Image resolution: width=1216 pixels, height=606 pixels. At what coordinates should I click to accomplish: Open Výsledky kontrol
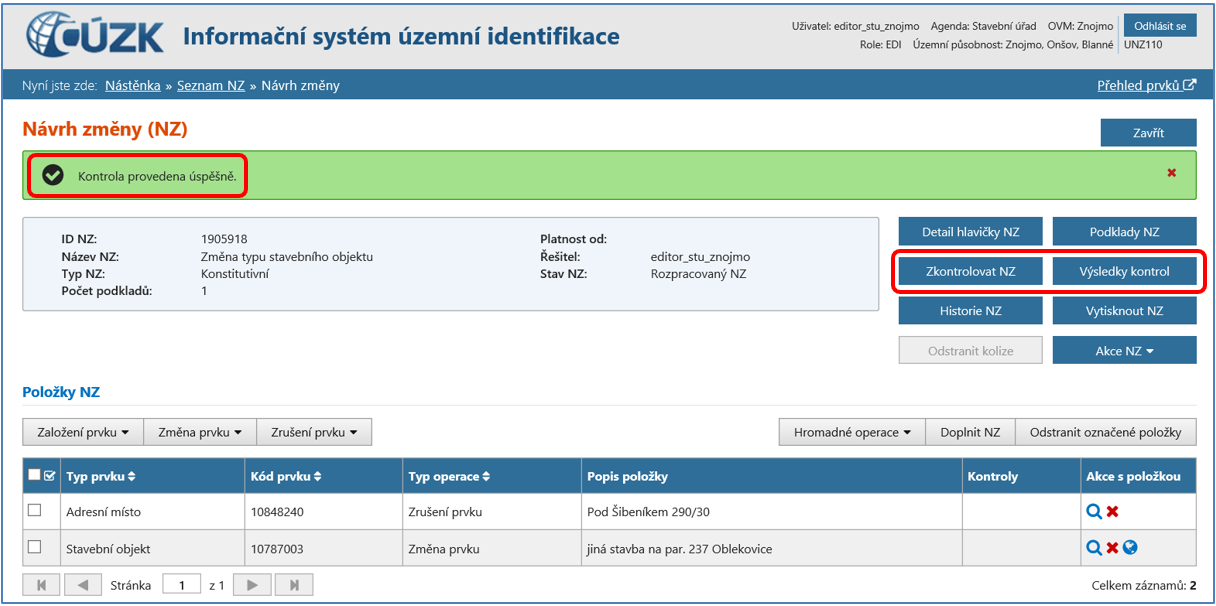point(1124,271)
